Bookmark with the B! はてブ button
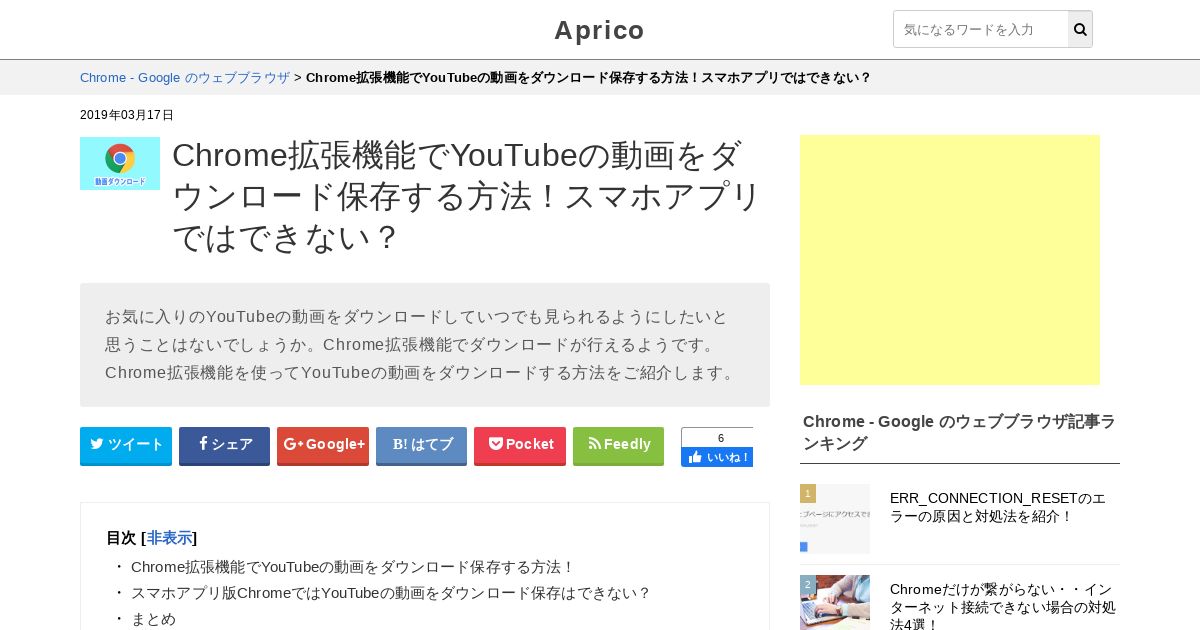The image size is (1200, 630). 421,445
